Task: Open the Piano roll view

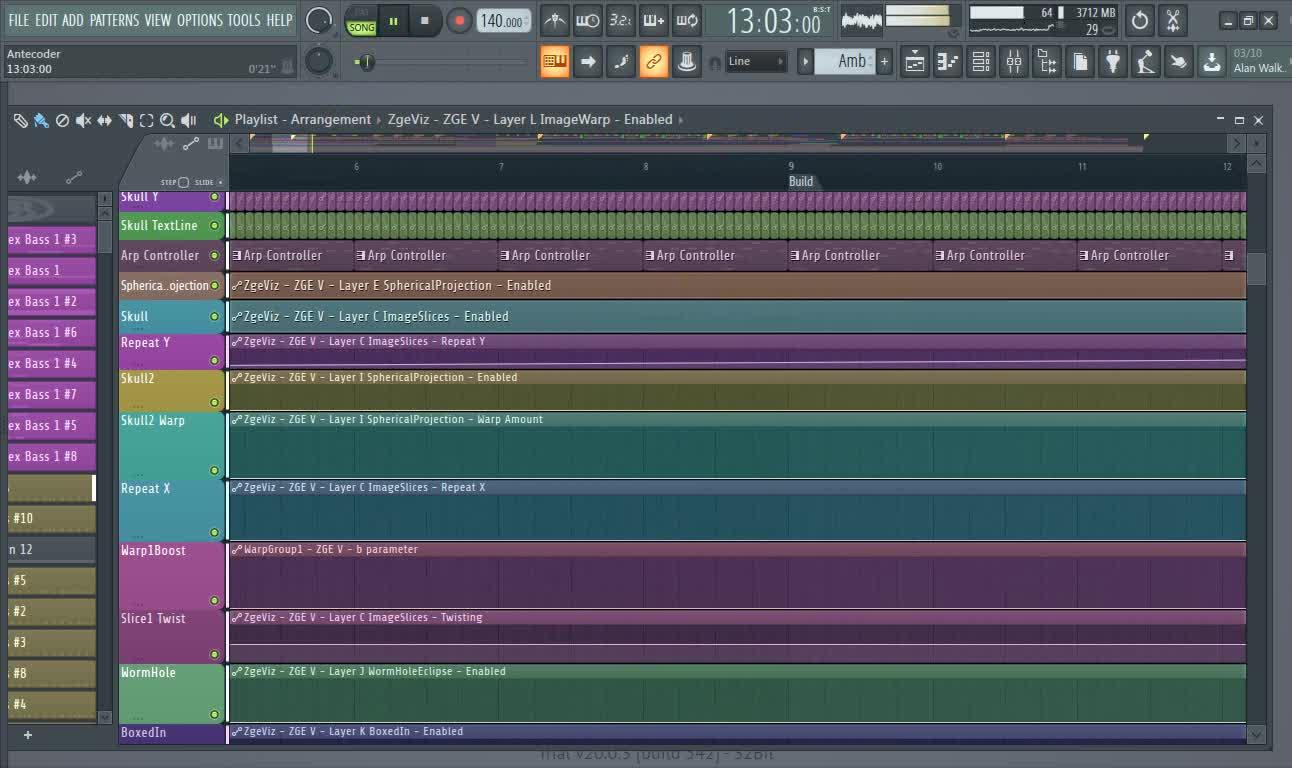Action: [948, 62]
